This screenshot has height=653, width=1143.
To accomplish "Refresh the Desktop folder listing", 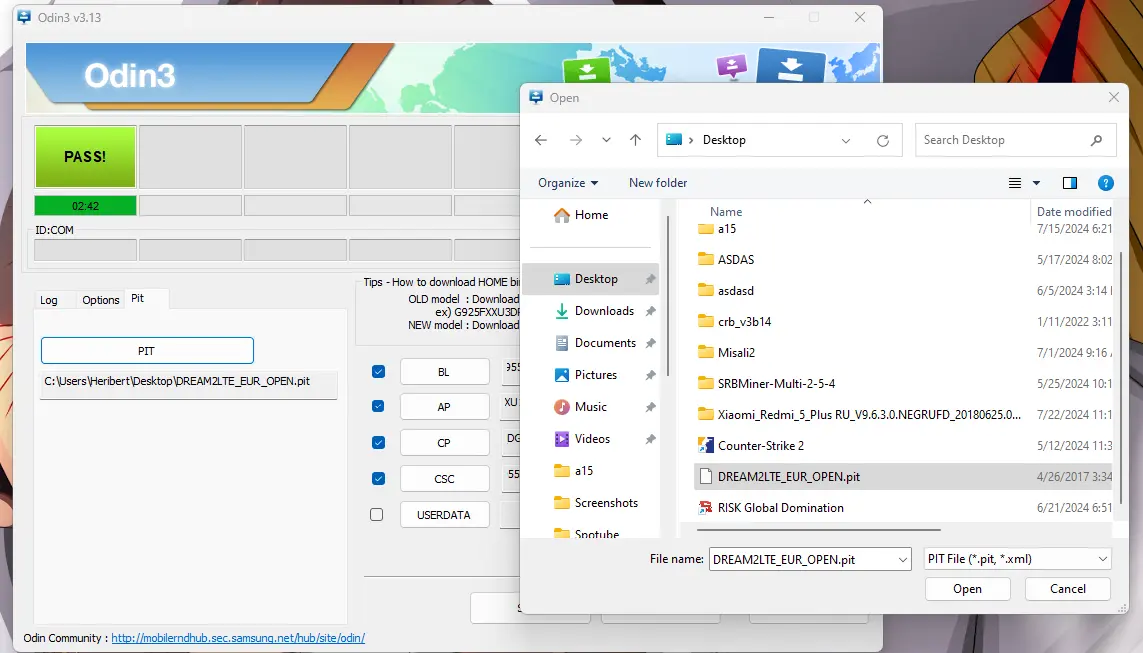I will pyautogui.click(x=883, y=140).
